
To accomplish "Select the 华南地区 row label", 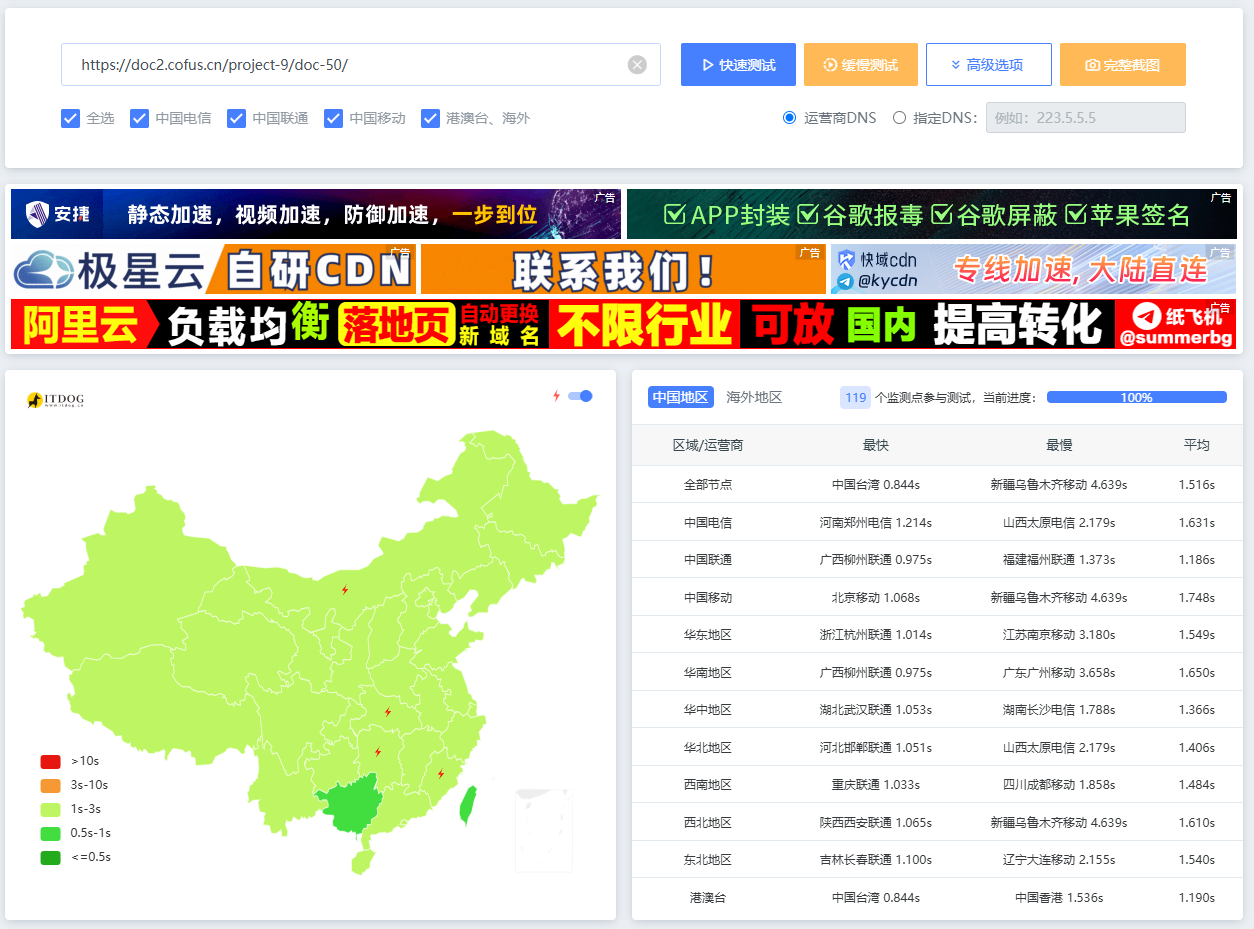I will tap(708, 672).
